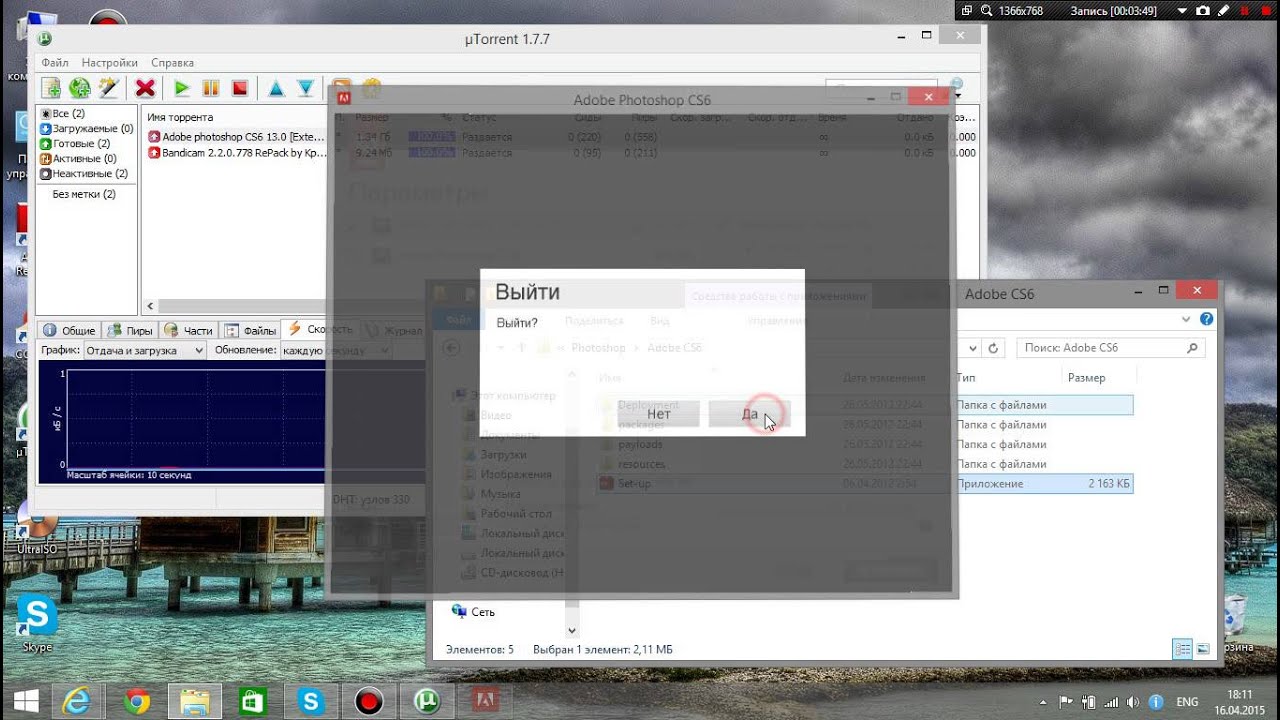Screen dimensions: 1280x720
Task: Show hidden tray icons arrow
Action: coord(1043,702)
